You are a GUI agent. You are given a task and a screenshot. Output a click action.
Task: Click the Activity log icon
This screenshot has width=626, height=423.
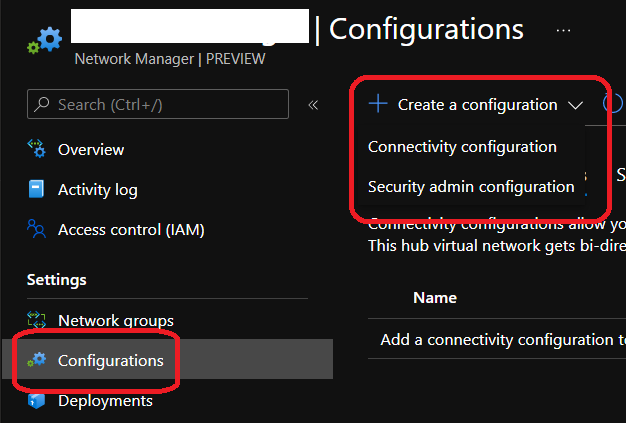[37, 190]
